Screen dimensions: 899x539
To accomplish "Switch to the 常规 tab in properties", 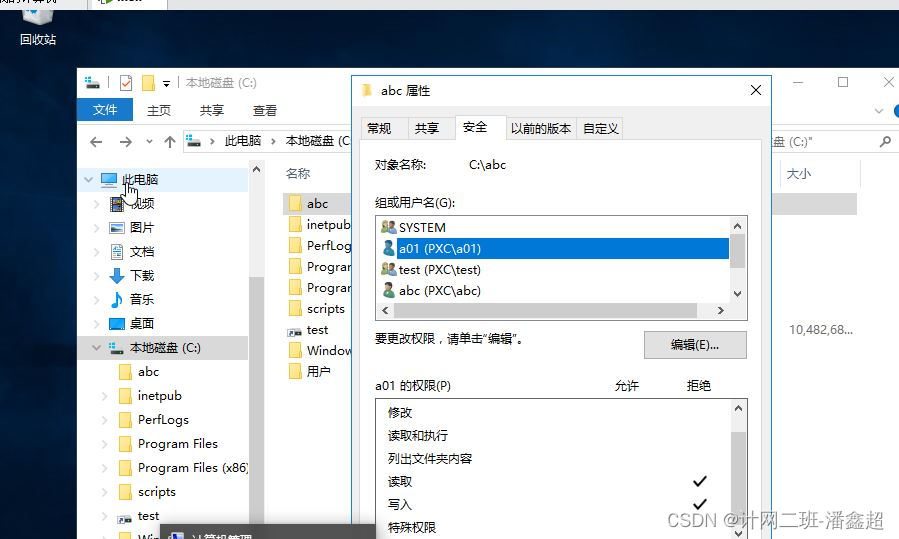I will 379,128.
